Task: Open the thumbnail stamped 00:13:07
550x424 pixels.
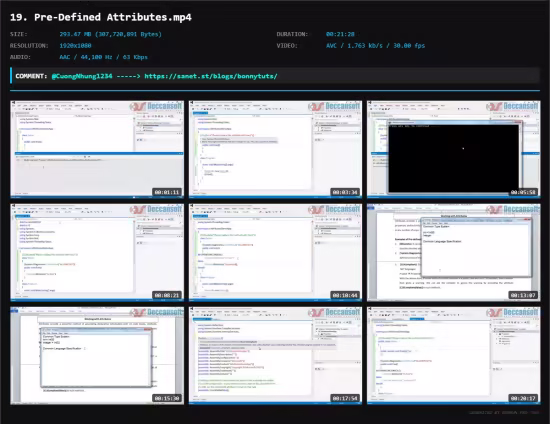Action: tap(454, 252)
